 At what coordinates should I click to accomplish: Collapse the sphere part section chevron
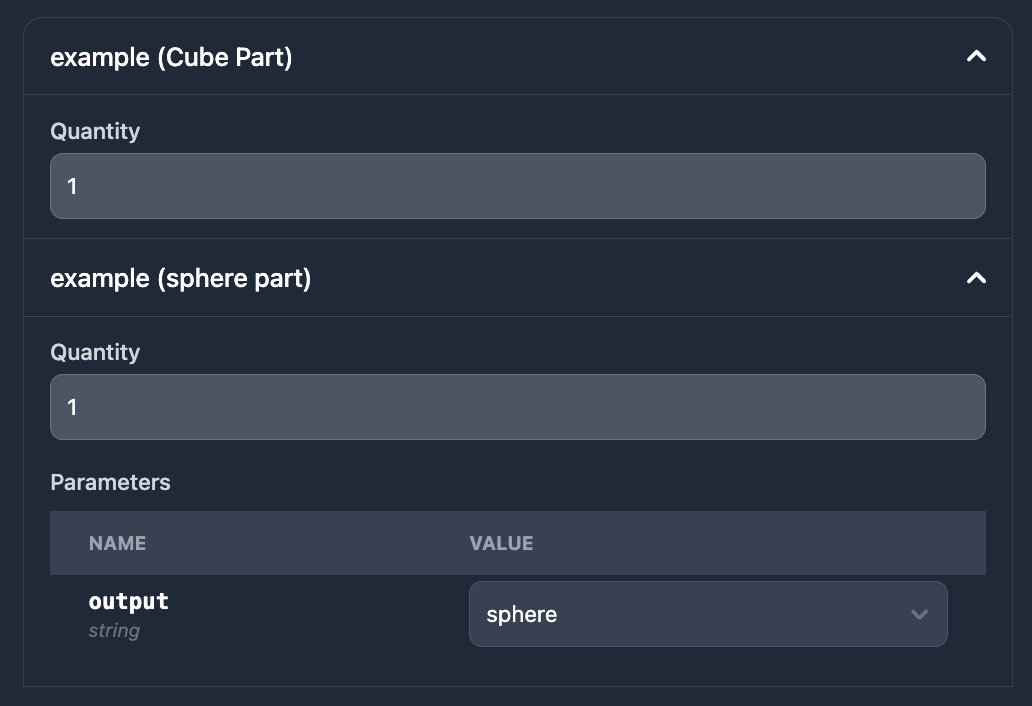[976, 278]
